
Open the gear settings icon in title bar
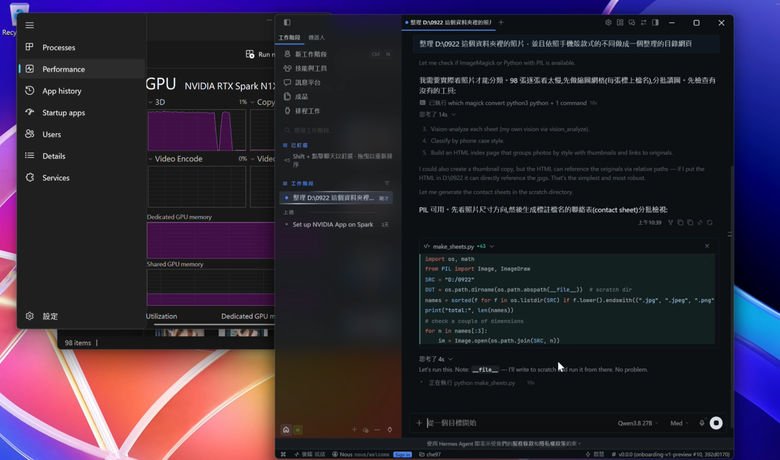(x=608, y=22)
